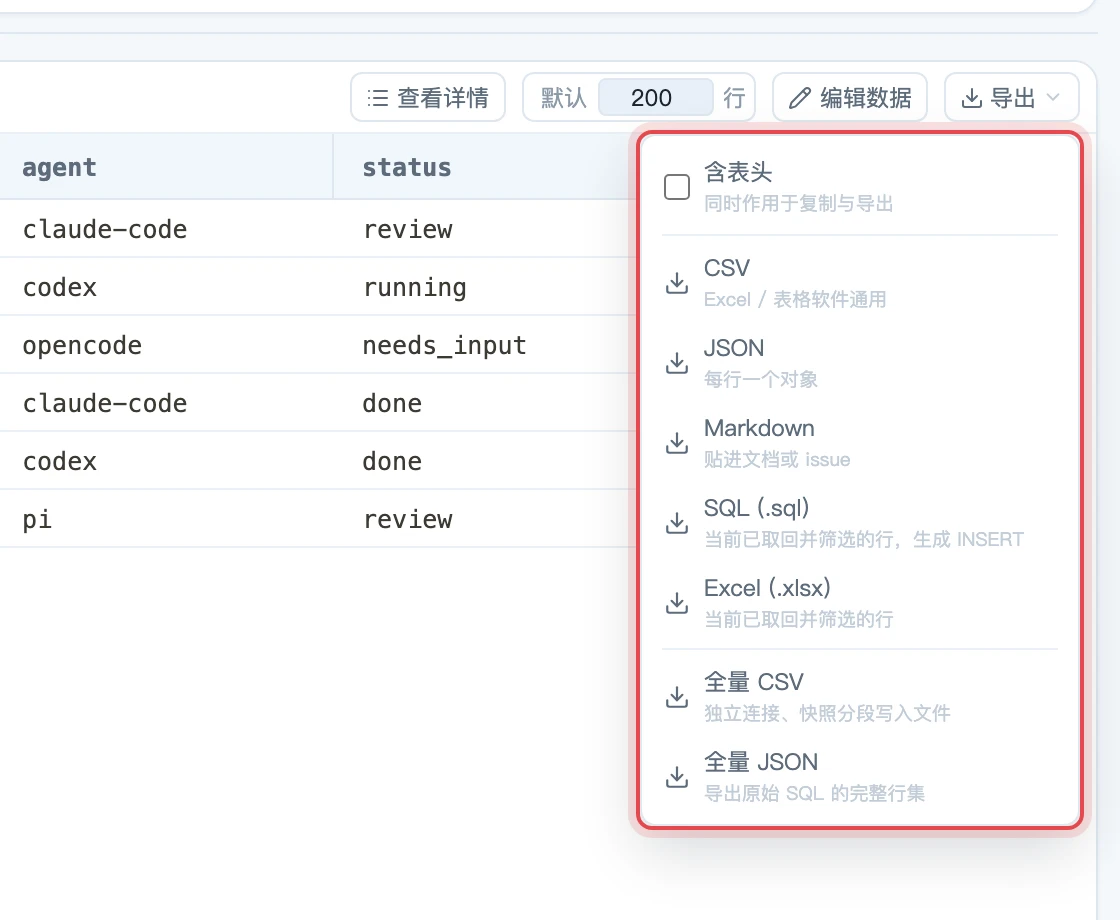Click the 全量 JSON label
This screenshot has width=1120, height=920.
point(761,762)
